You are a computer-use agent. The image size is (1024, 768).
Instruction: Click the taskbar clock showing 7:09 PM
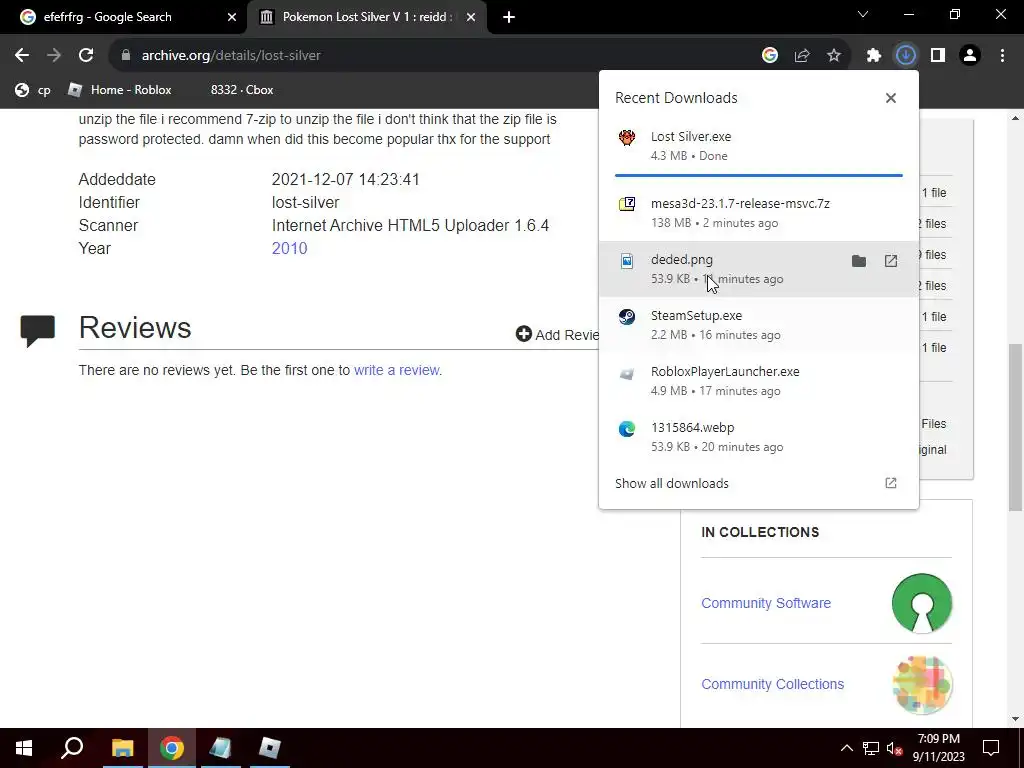(x=938, y=748)
